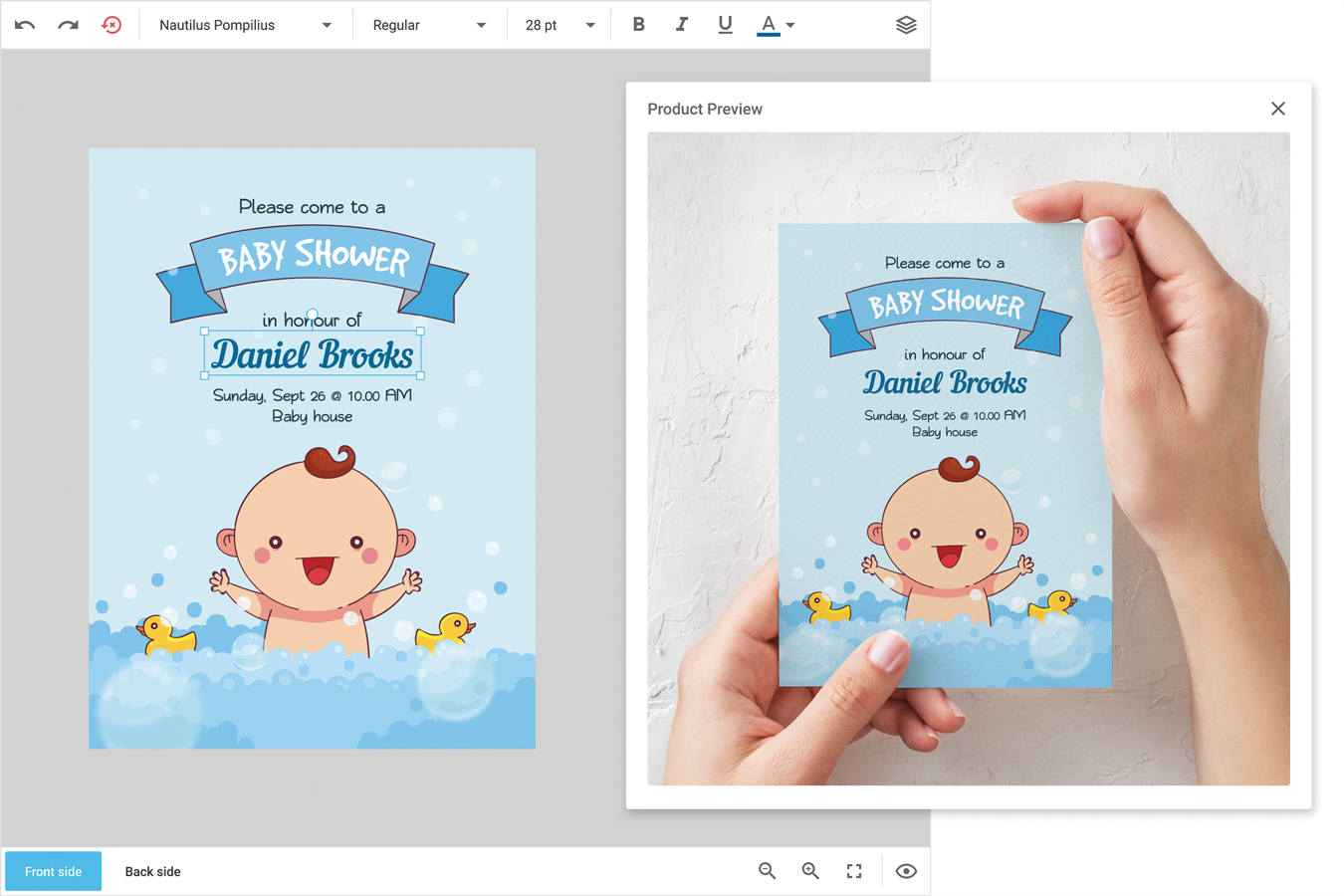Click the rotation handle above the selected text
This screenshot has width=1344, height=896.
coord(313,315)
